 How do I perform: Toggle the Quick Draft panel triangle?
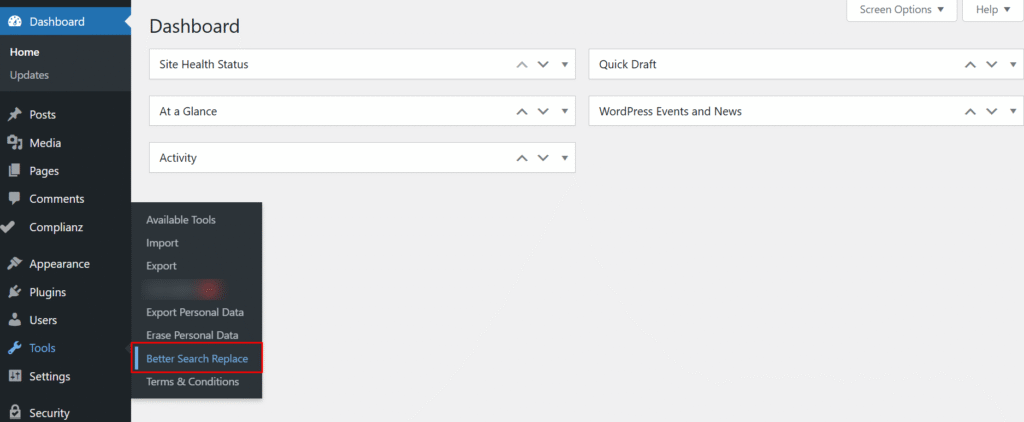(x=1013, y=64)
